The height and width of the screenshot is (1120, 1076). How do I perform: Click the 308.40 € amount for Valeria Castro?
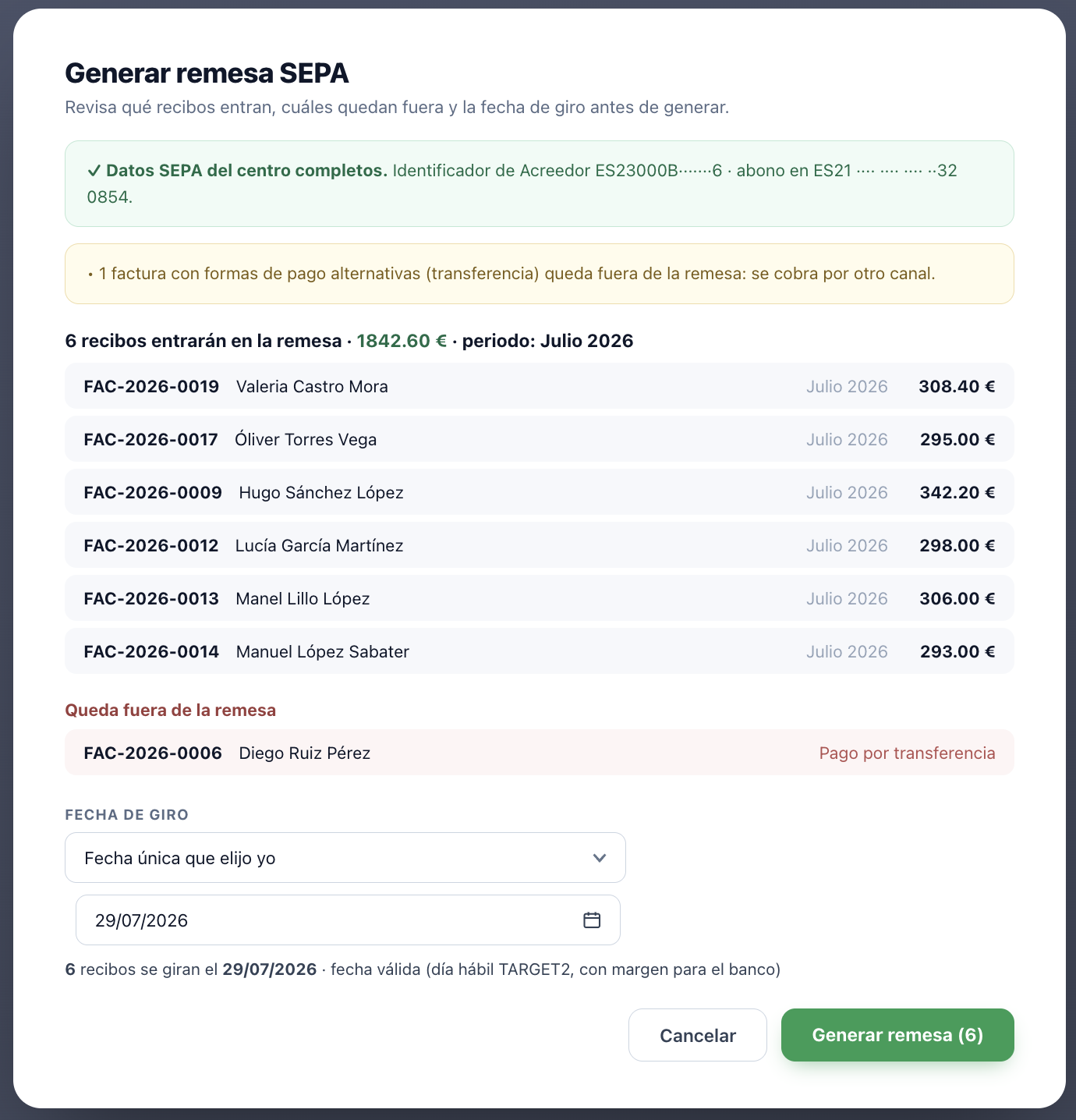[957, 386]
